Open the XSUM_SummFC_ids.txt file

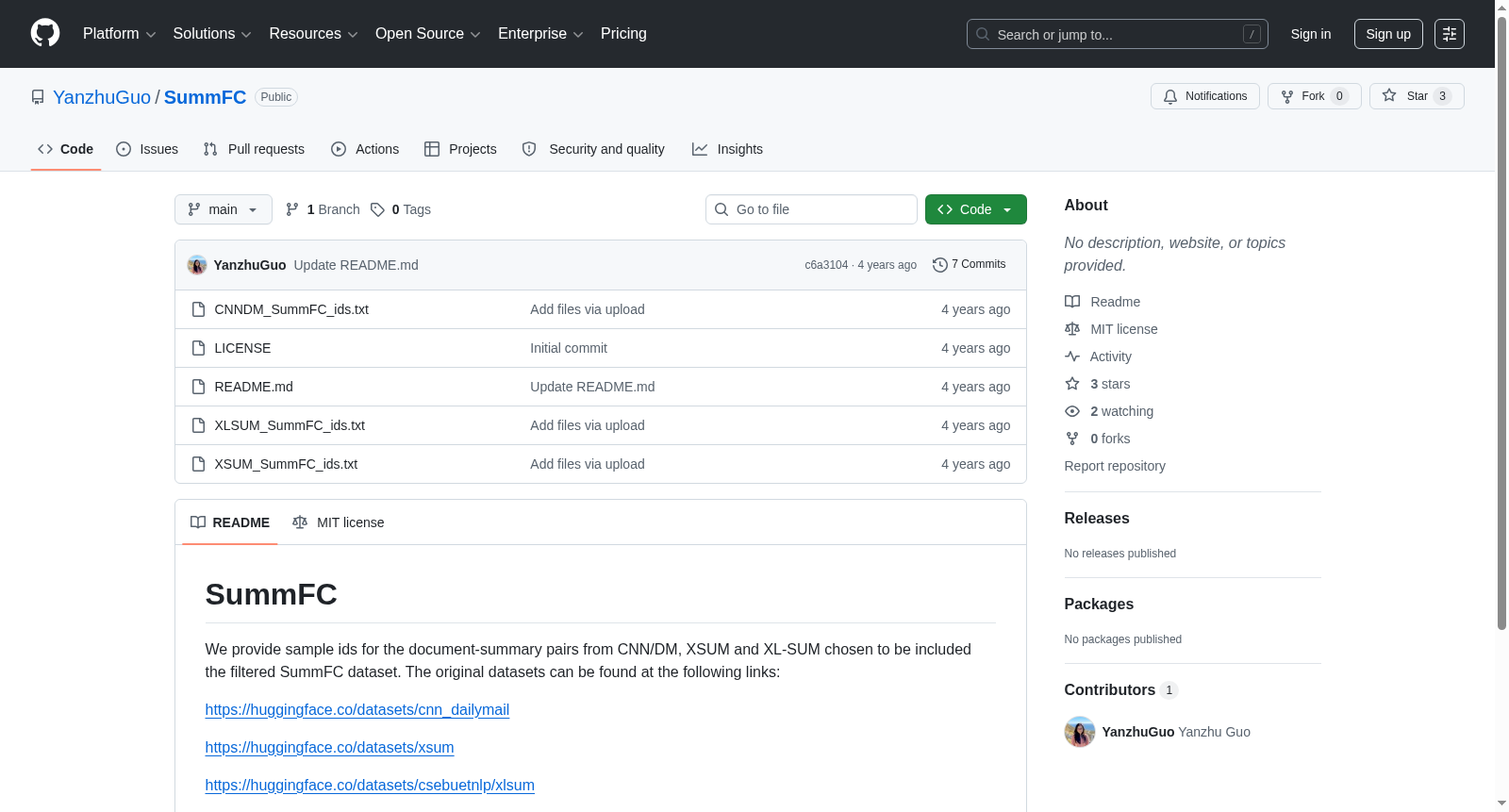pos(286,464)
